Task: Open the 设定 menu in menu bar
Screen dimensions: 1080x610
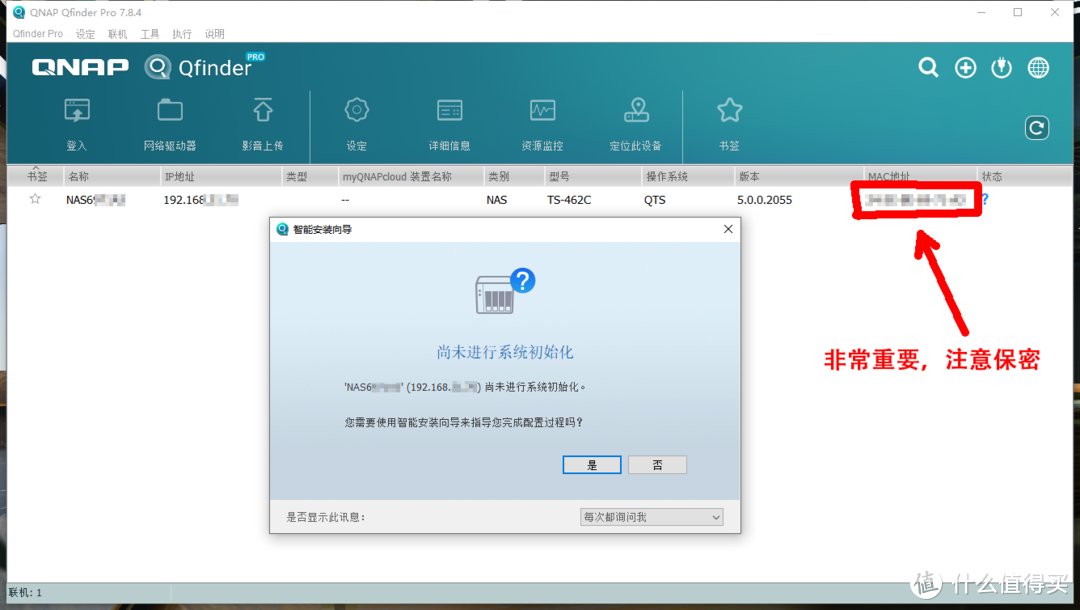Action: [85, 34]
